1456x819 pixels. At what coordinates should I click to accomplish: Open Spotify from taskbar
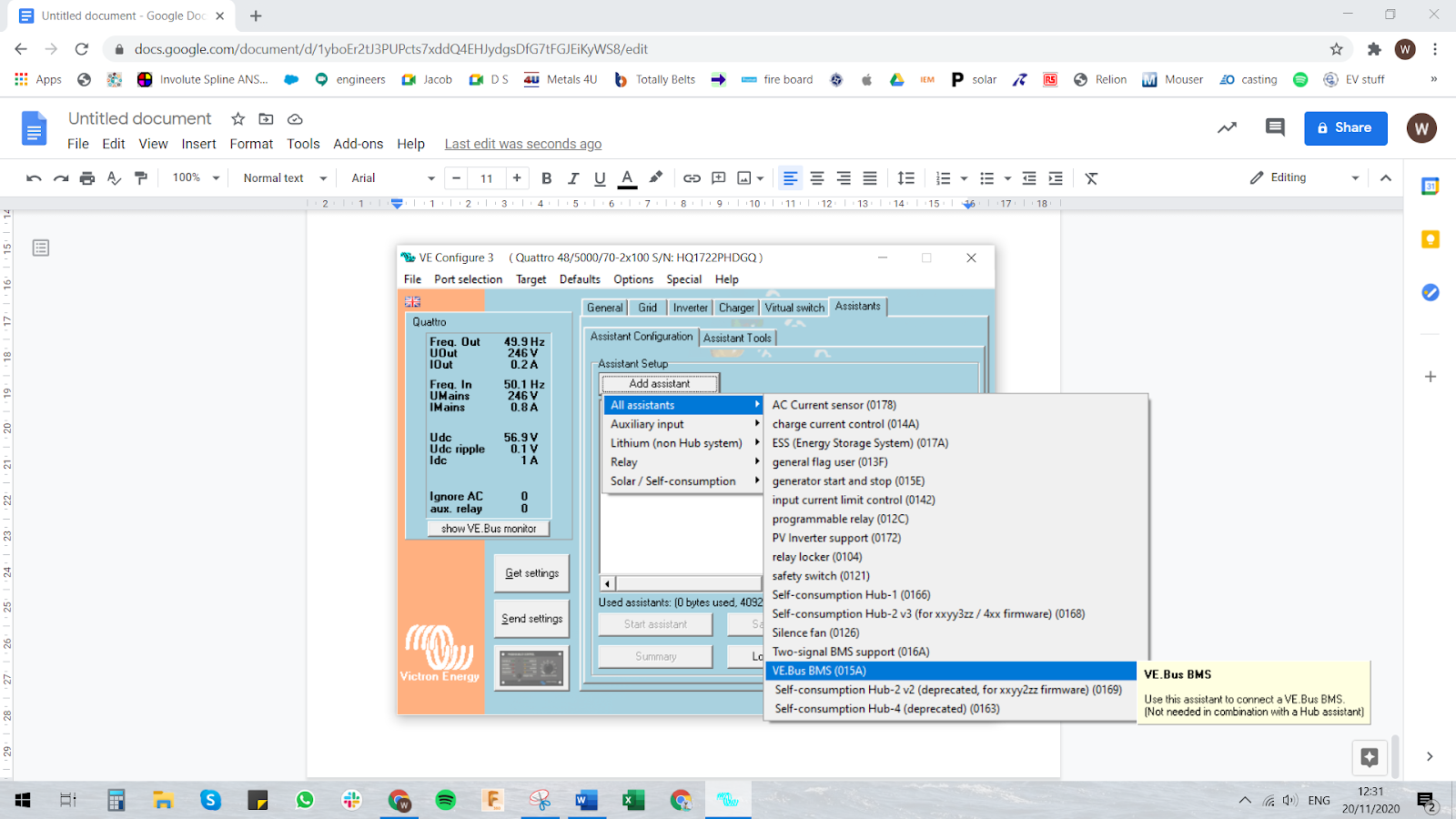coord(446,800)
